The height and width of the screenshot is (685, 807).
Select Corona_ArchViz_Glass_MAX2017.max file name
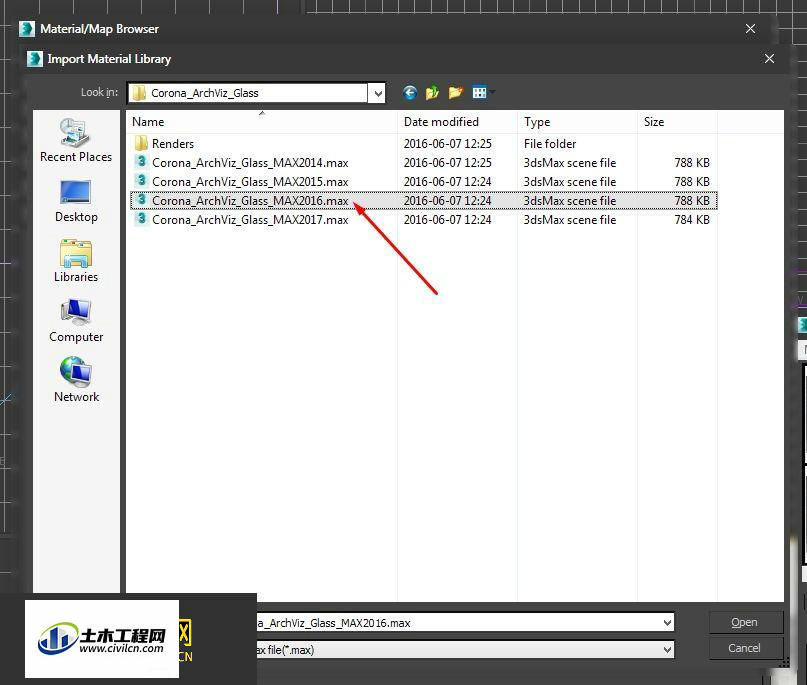pos(250,220)
